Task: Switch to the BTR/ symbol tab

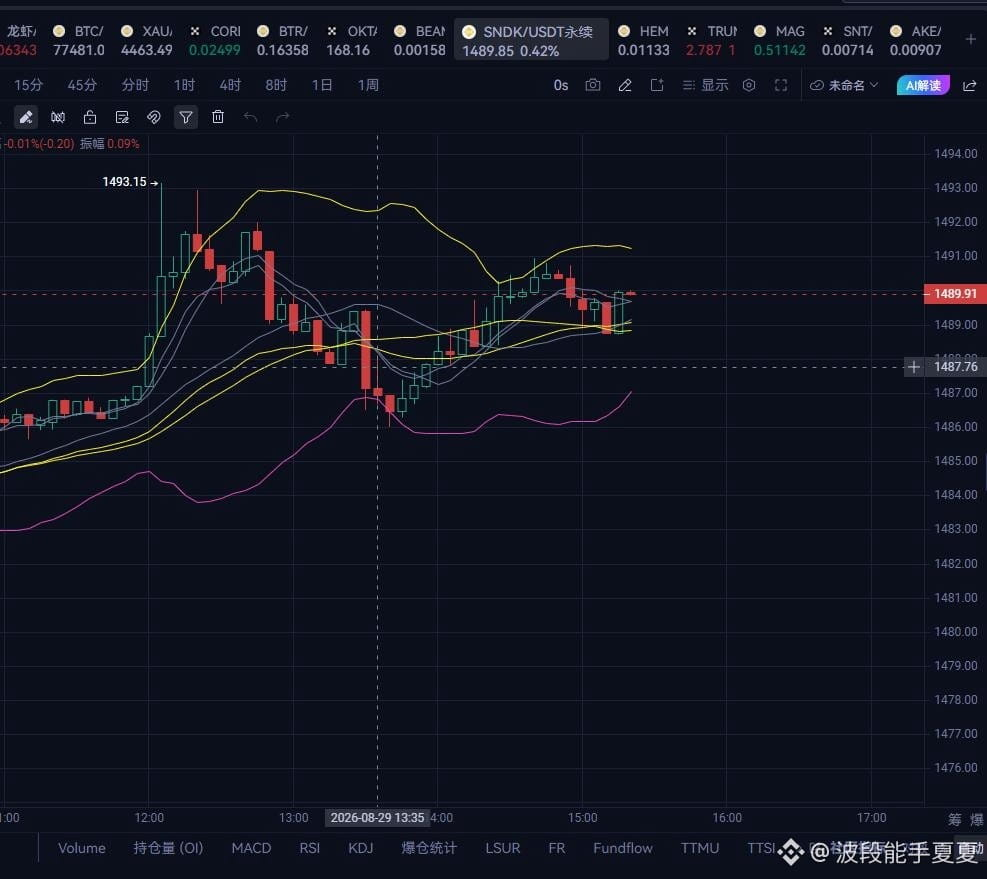Action: pos(283,40)
